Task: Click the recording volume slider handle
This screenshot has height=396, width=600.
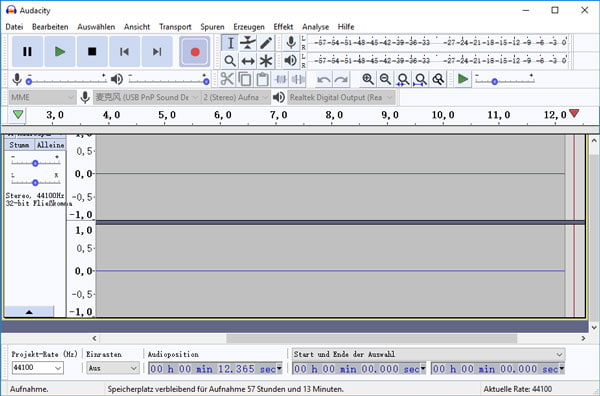Action: click(29, 81)
